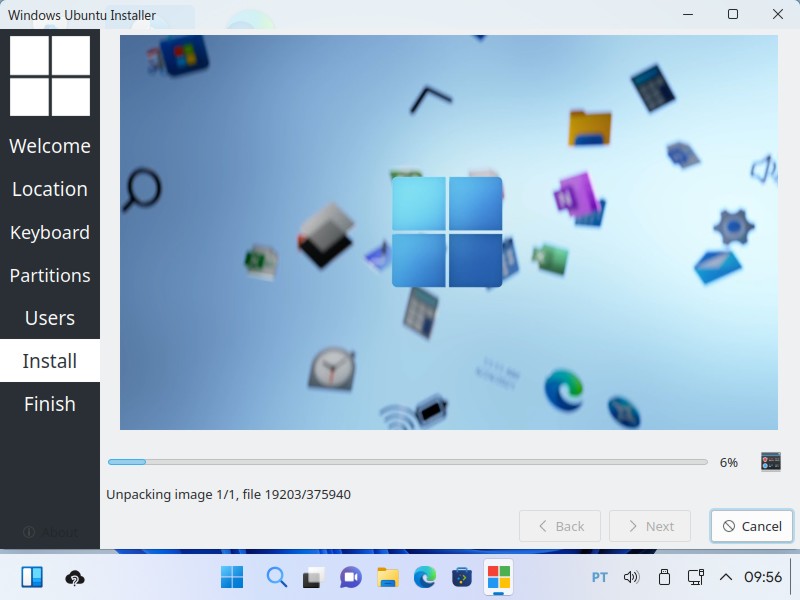Viewport: 800px width, 600px height.
Task: Click the Cancel button
Action: tap(752, 526)
